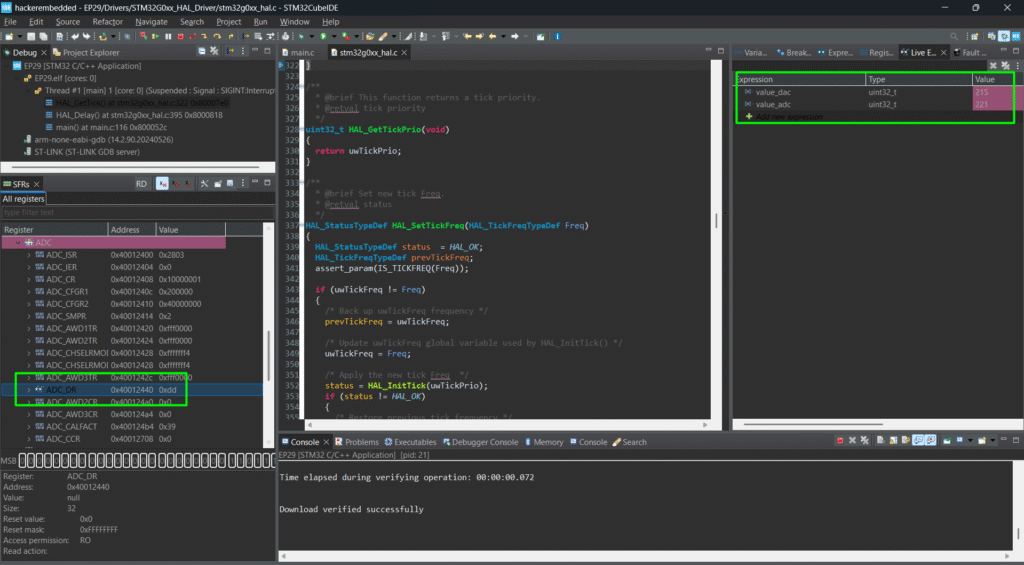
Task: Click Remove All icon in Live Expressions panel
Action: pyautogui.click(x=1004, y=65)
